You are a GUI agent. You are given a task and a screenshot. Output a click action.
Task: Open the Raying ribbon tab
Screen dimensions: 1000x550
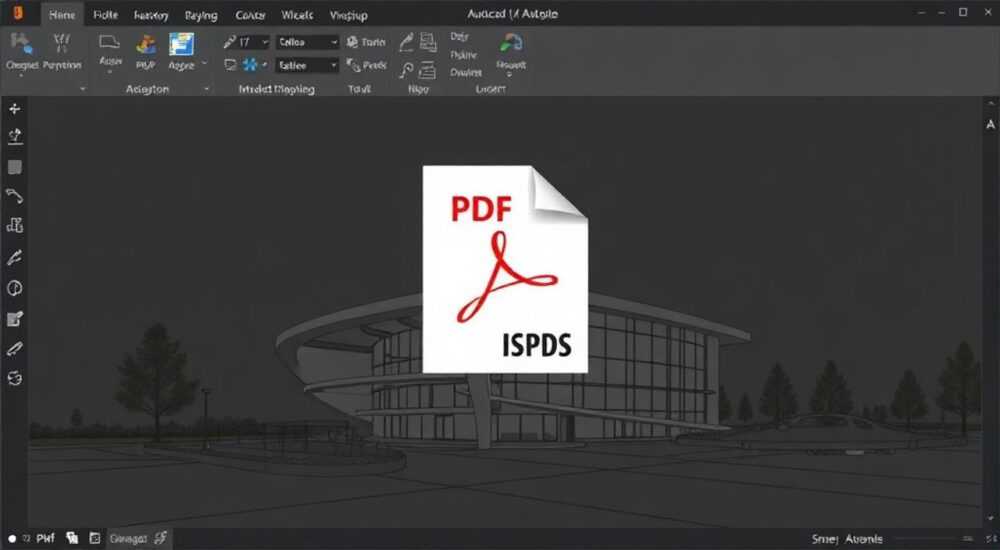(201, 15)
